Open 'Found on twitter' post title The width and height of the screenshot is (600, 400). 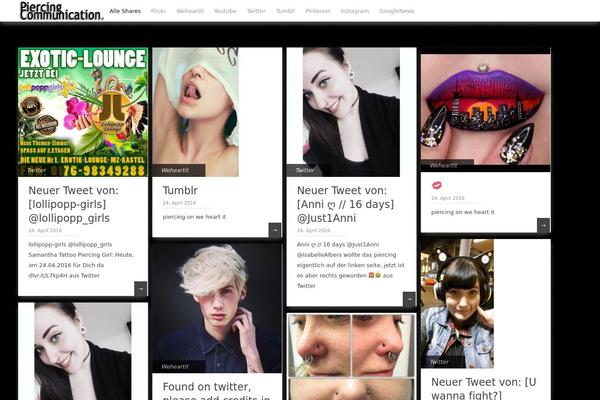[216, 392]
